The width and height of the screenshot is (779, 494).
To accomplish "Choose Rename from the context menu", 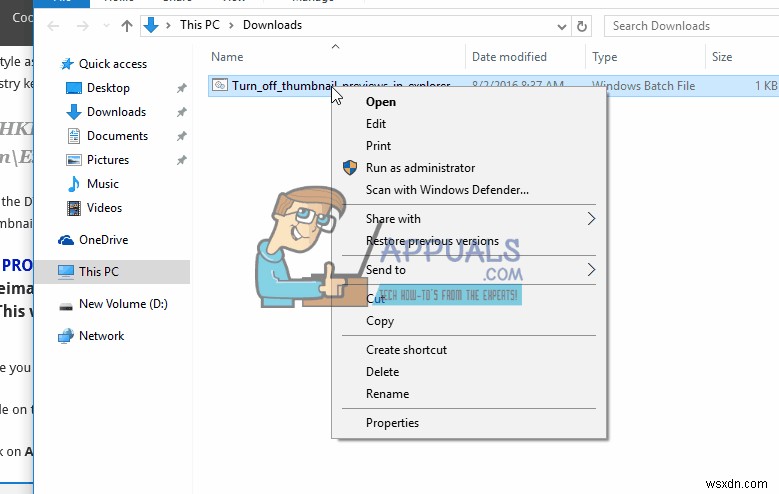I will click(x=388, y=394).
